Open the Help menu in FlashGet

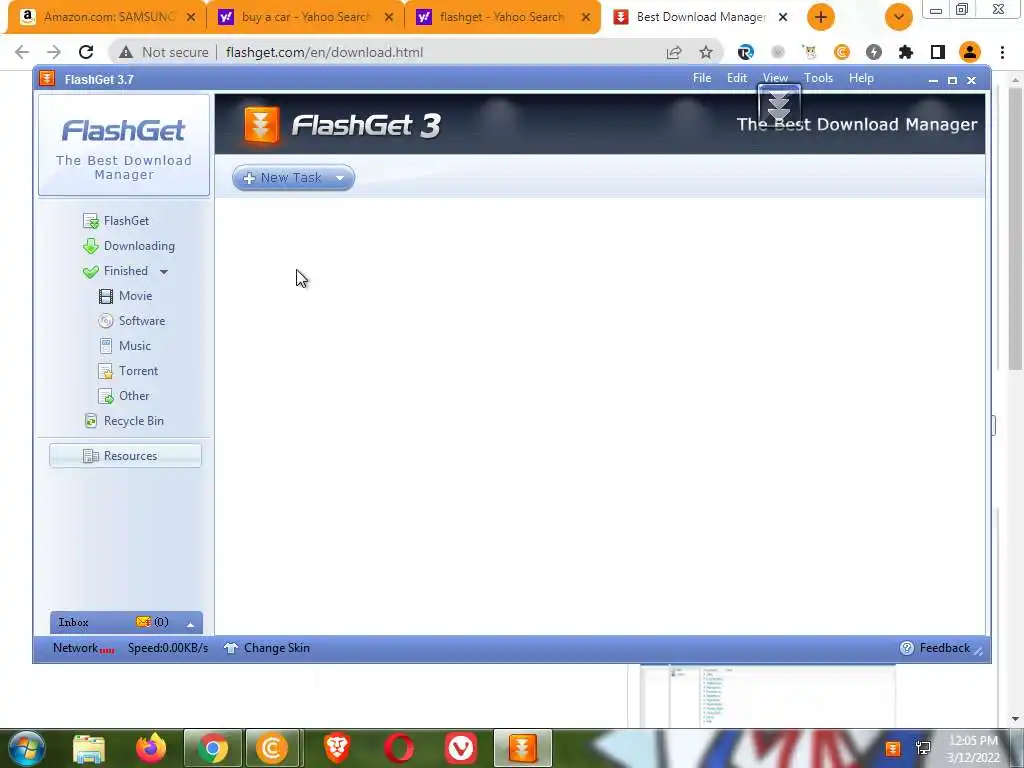tap(861, 78)
